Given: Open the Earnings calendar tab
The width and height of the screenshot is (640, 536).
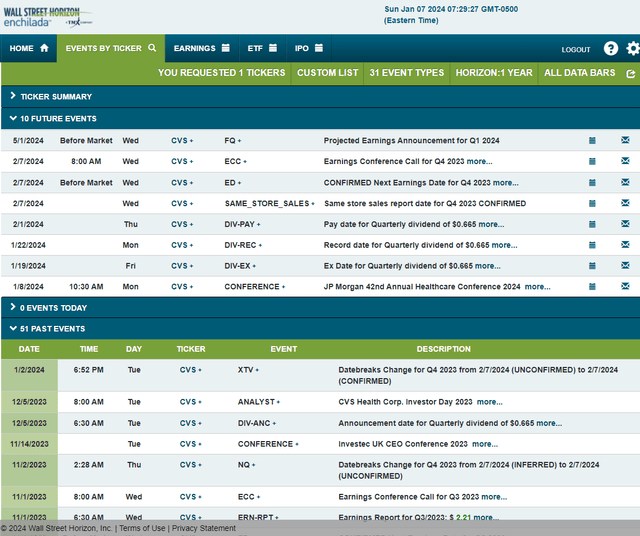Looking at the screenshot, I should tap(202, 48).
